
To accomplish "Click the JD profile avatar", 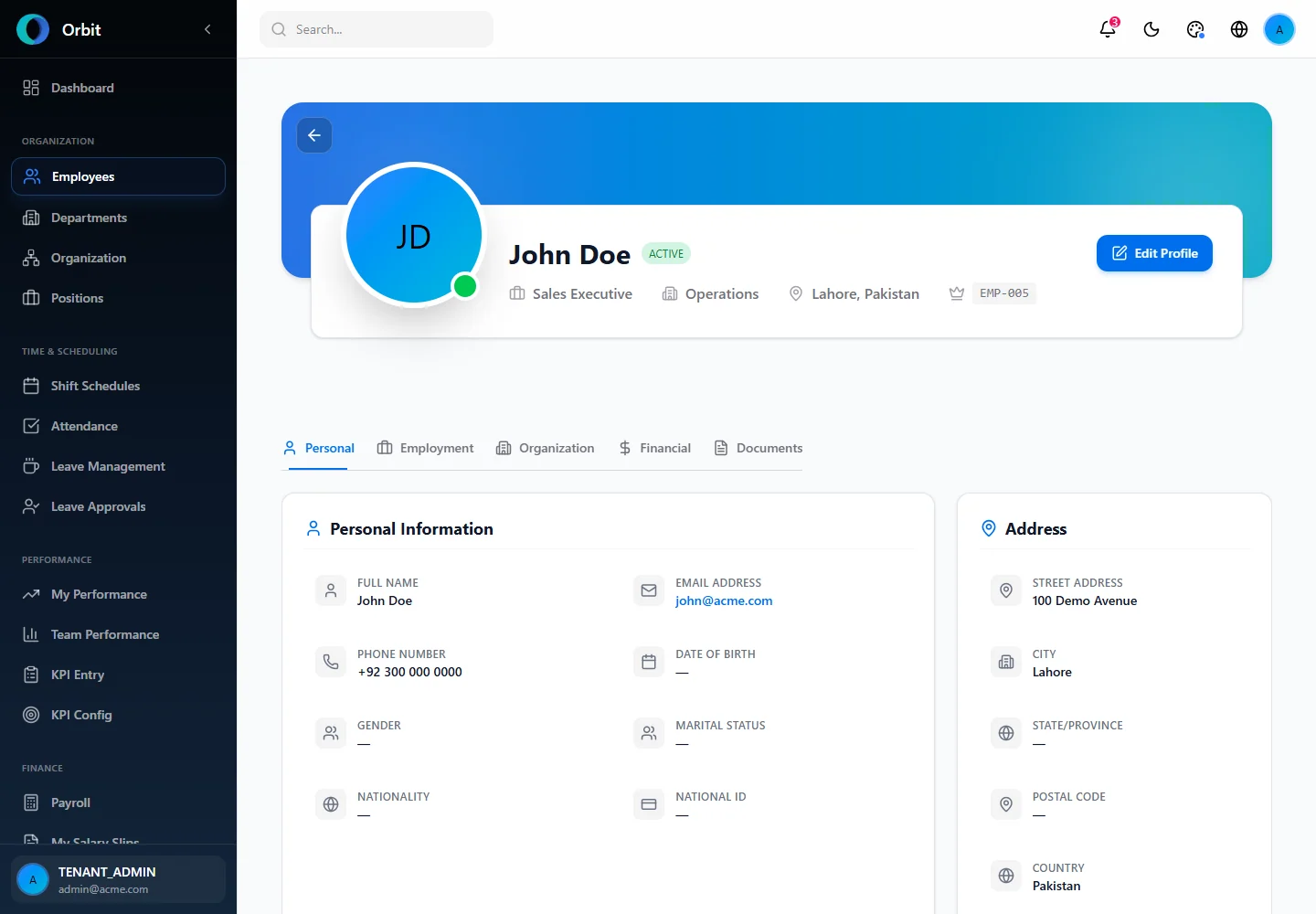I will (x=414, y=235).
